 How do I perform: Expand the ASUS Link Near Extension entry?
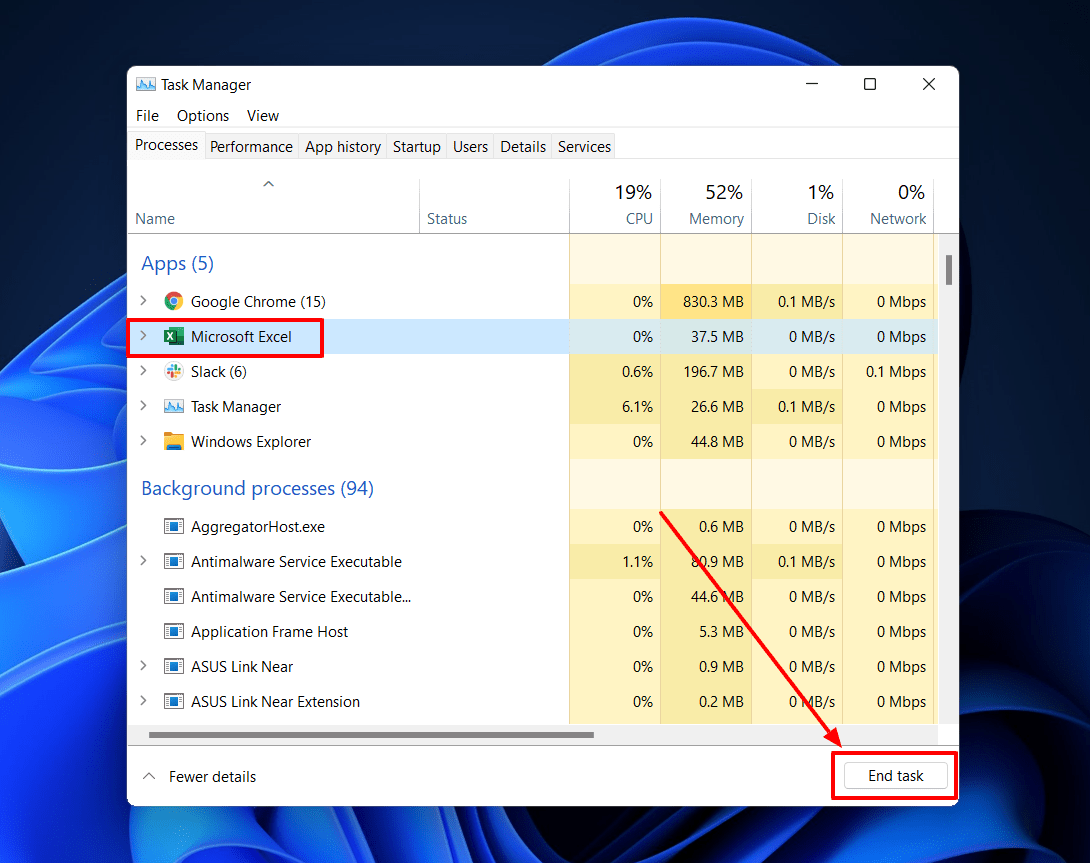click(143, 700)
